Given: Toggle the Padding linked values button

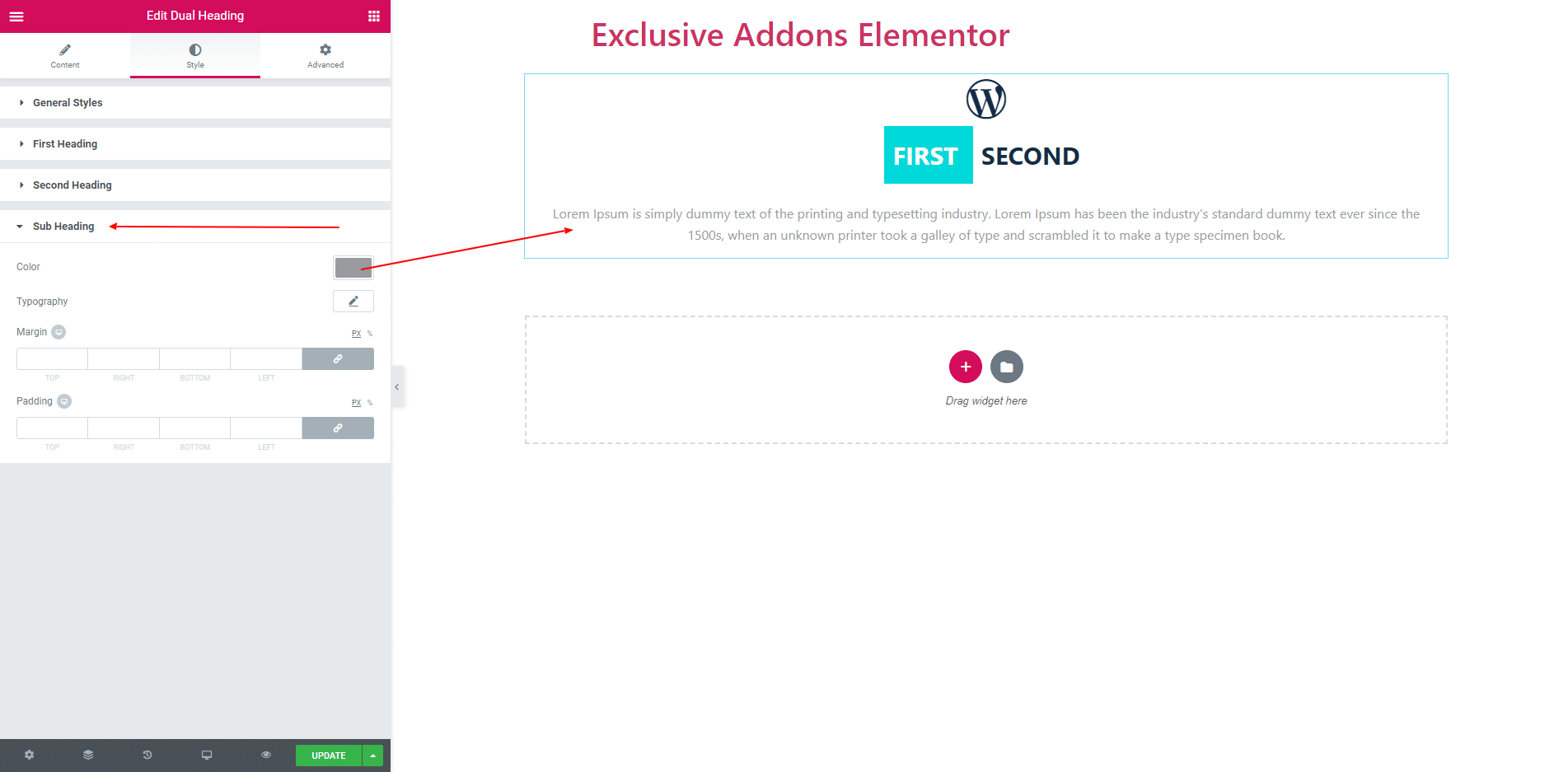Looking at the screenshot, I should 338,428.
